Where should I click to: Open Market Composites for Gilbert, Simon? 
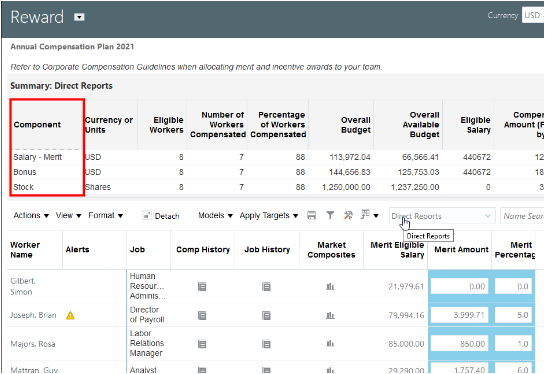[x=330, y=286]
